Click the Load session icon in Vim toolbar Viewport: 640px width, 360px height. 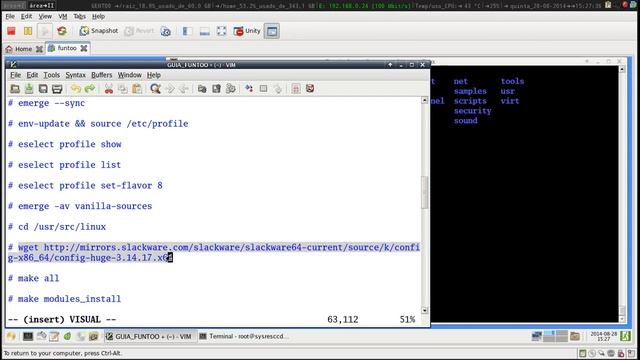202,89
